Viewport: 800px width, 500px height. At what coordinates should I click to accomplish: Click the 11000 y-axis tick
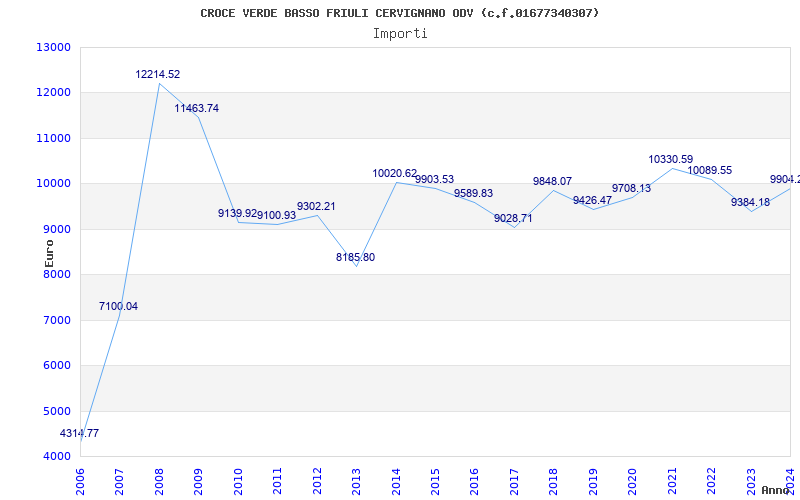[53, 138]
